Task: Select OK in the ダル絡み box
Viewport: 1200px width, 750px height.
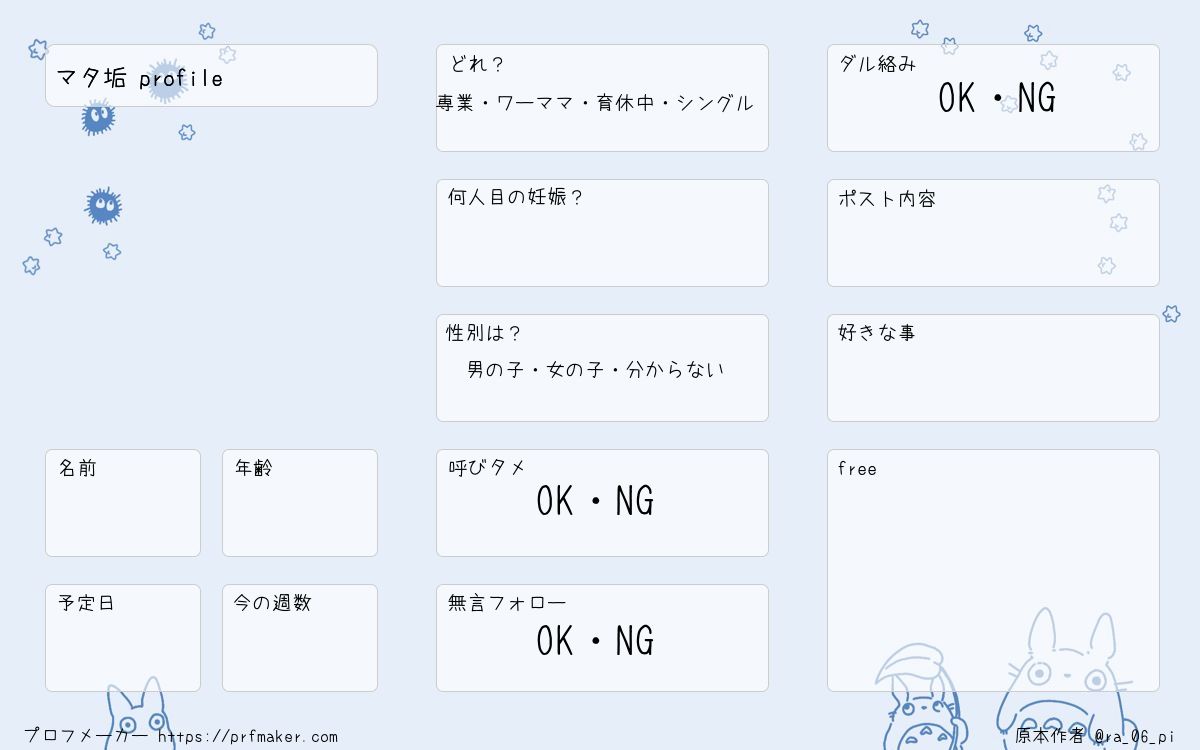Action: point(957,98)
